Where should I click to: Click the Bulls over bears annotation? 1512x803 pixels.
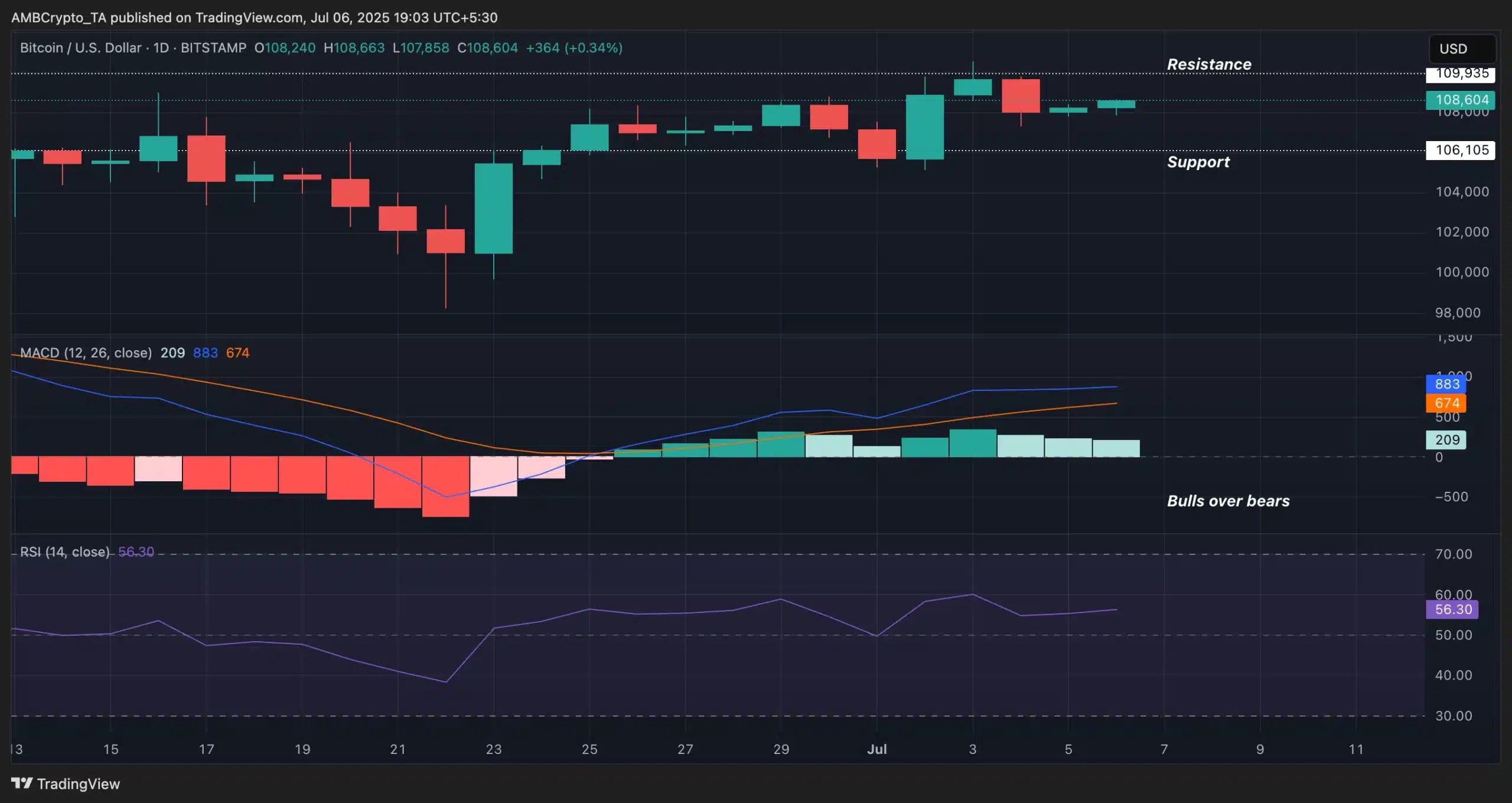(1228, 501)
